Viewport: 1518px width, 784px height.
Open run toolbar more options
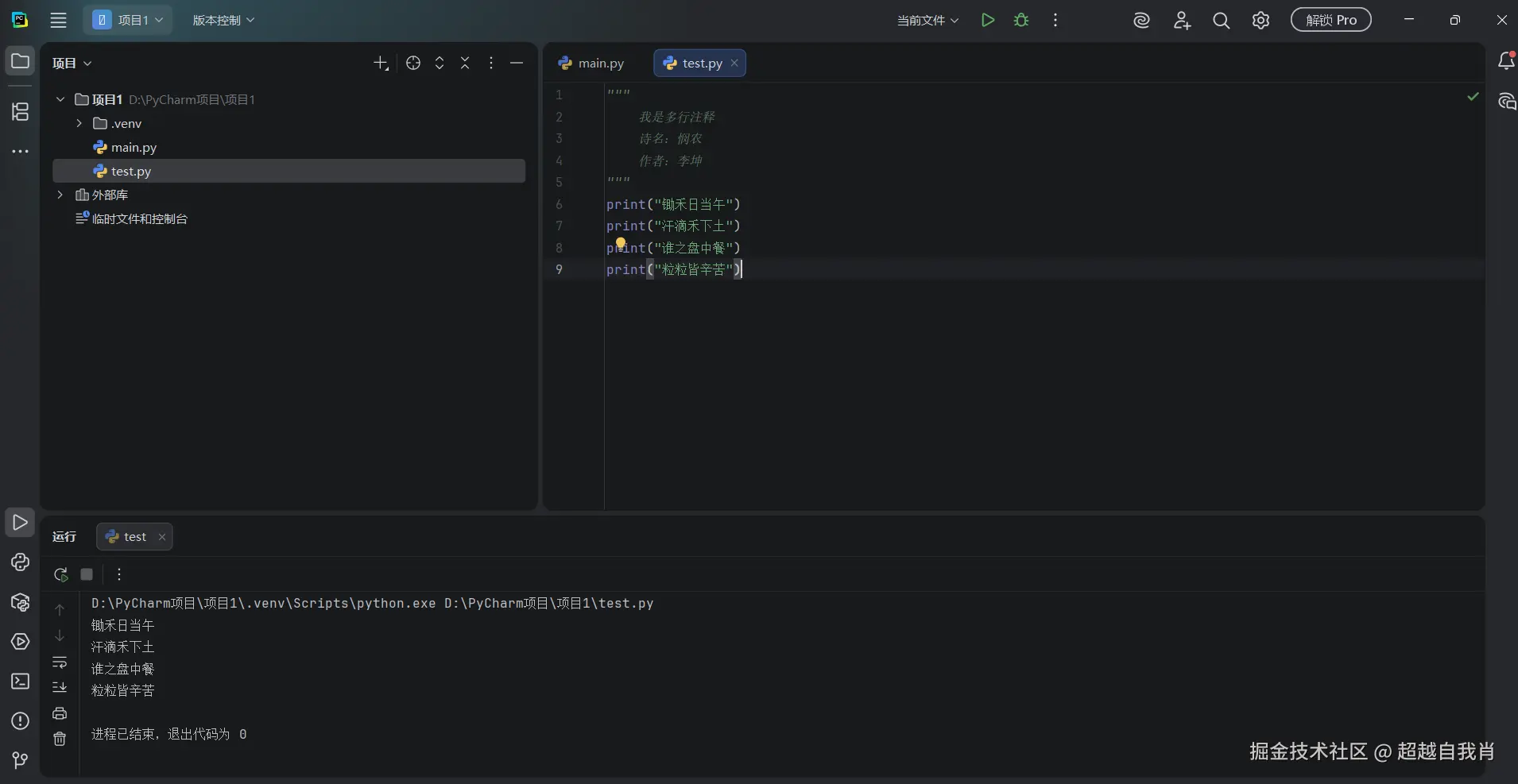[119, 574]
